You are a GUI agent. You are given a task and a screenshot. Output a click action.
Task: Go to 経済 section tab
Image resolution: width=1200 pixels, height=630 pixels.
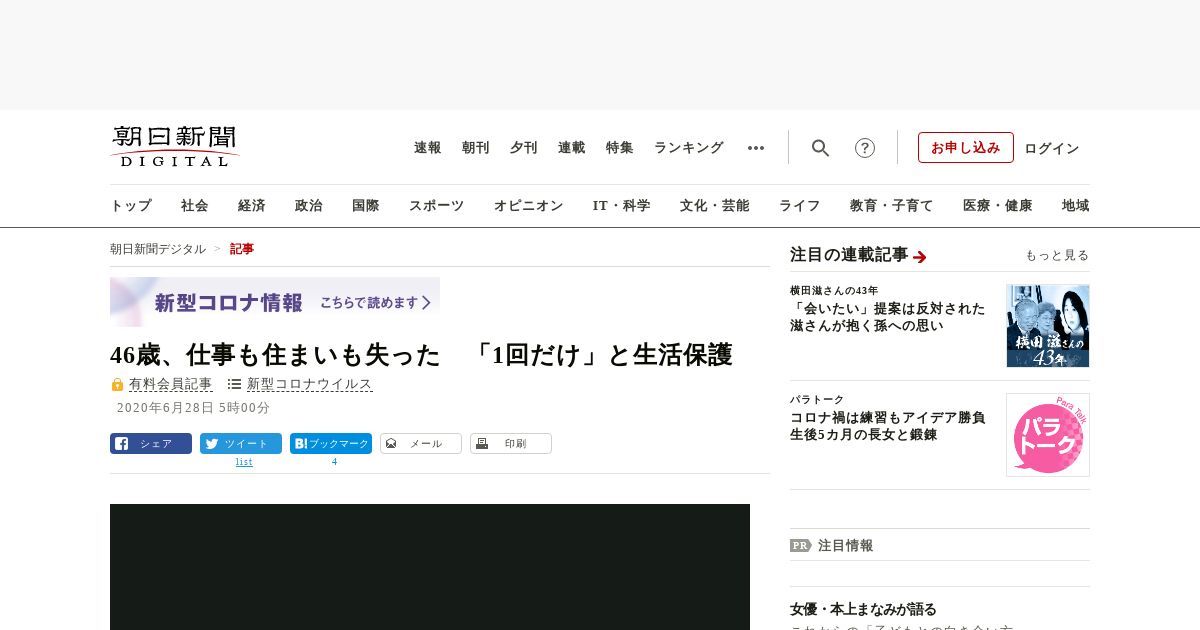coord(252,206)
